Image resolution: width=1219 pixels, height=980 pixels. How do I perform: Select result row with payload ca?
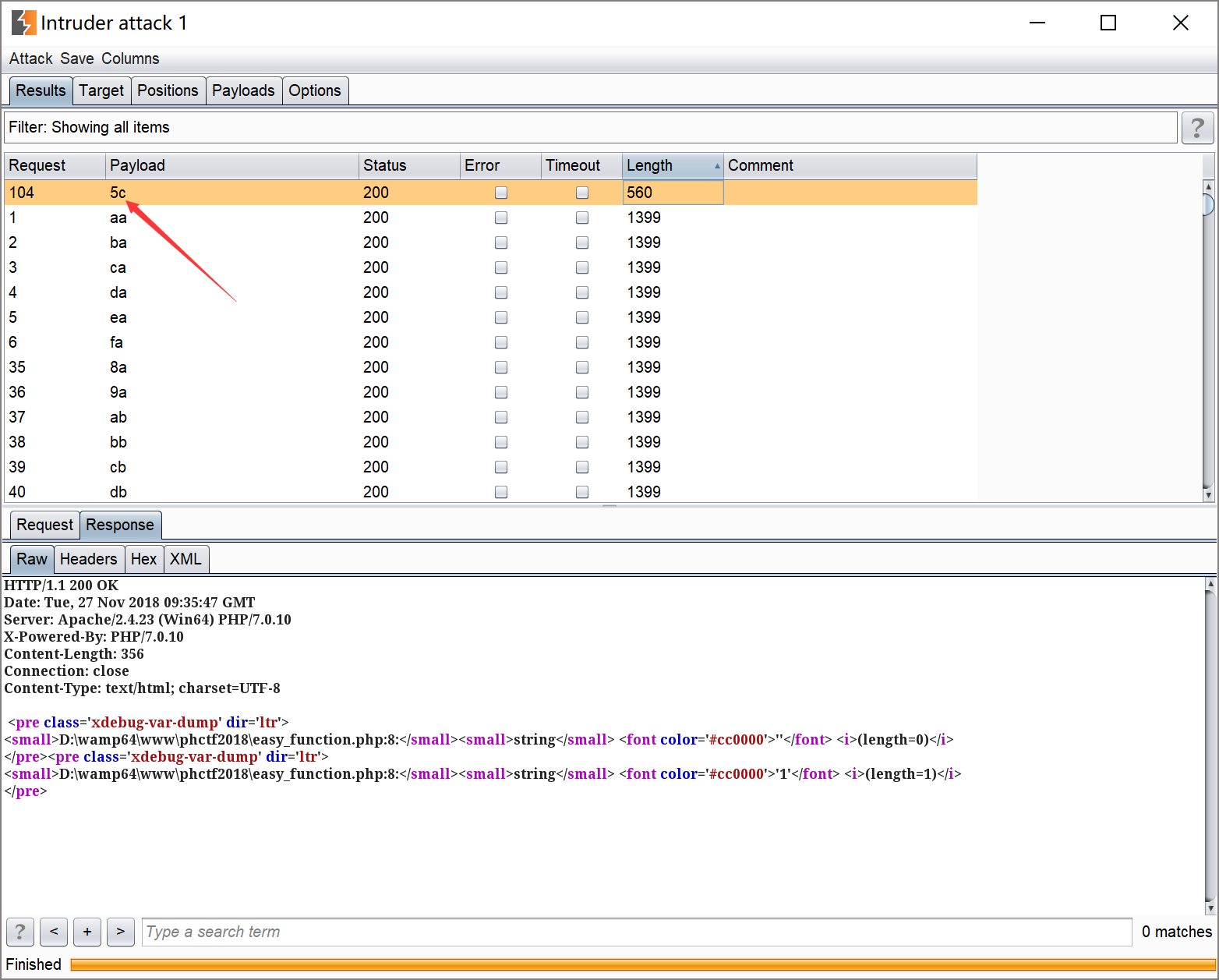pos(491,267)
